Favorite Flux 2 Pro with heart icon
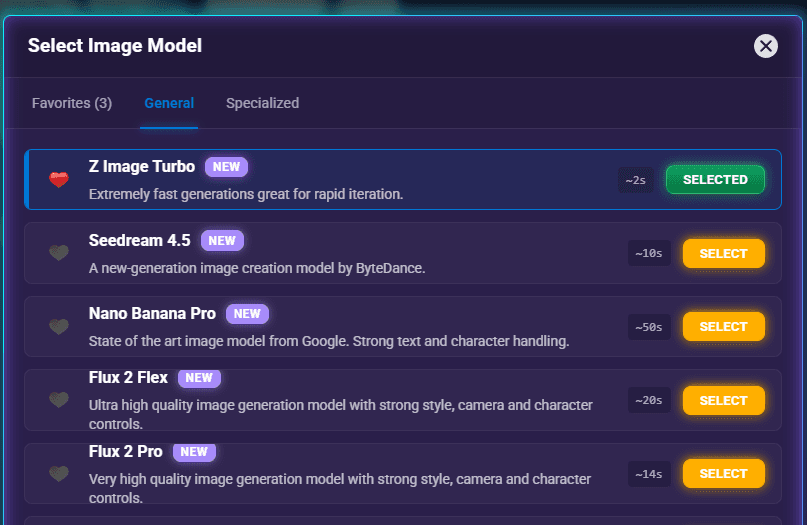 pos(59,473)
